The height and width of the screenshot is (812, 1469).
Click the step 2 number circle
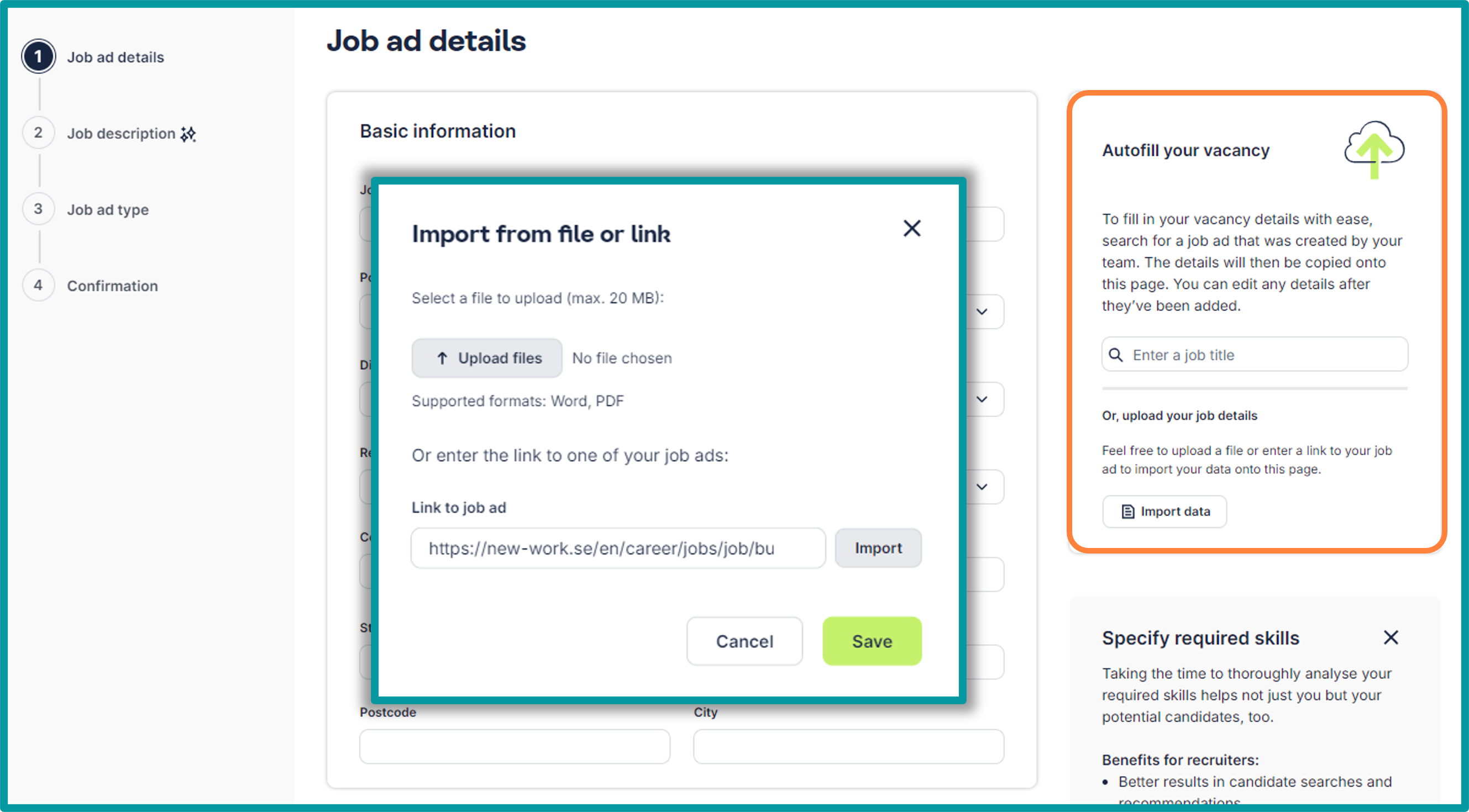[x=38, y=133]
